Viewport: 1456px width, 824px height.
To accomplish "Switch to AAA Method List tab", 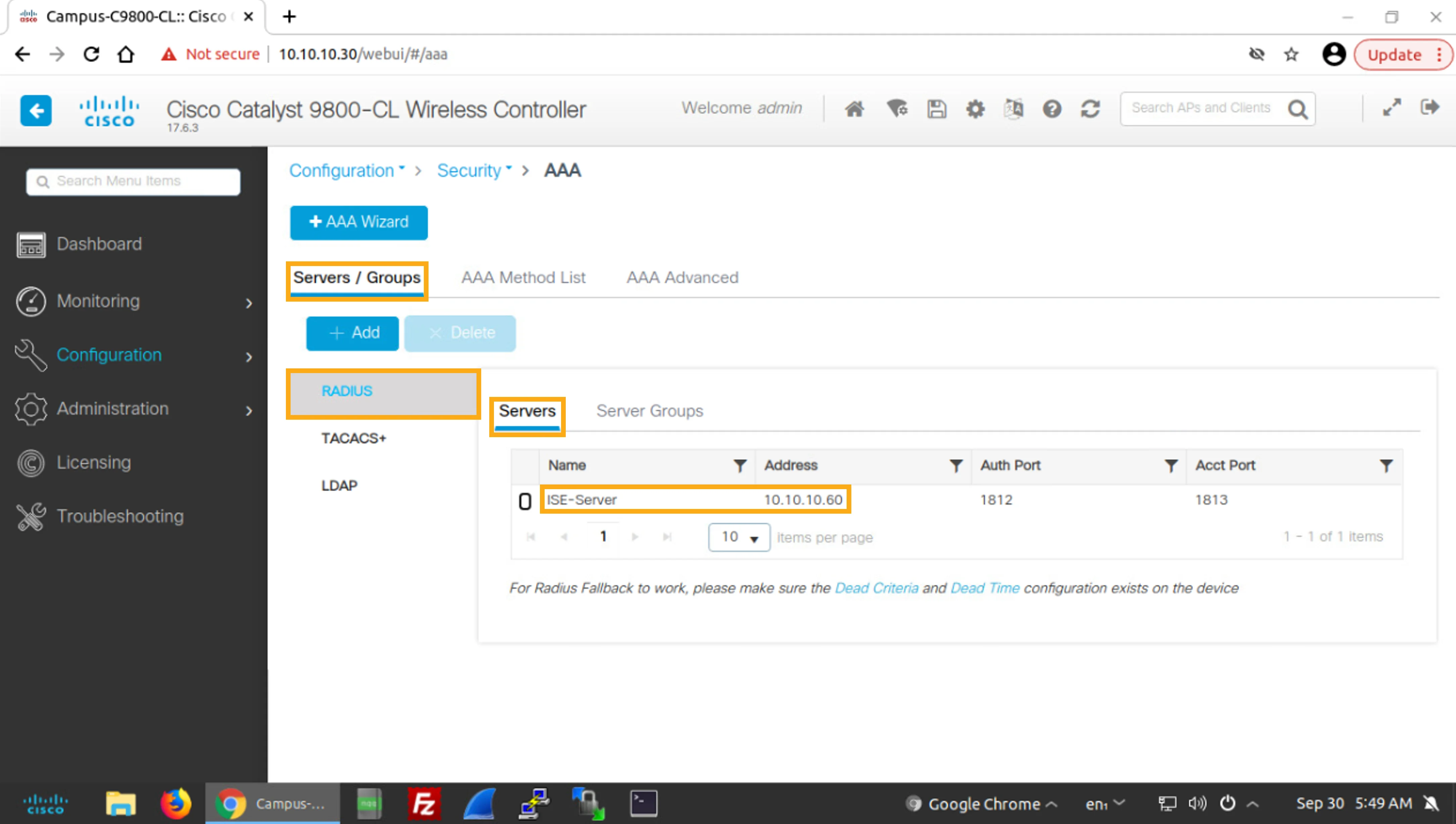I will pyautogui.click(x=523, y=278).
